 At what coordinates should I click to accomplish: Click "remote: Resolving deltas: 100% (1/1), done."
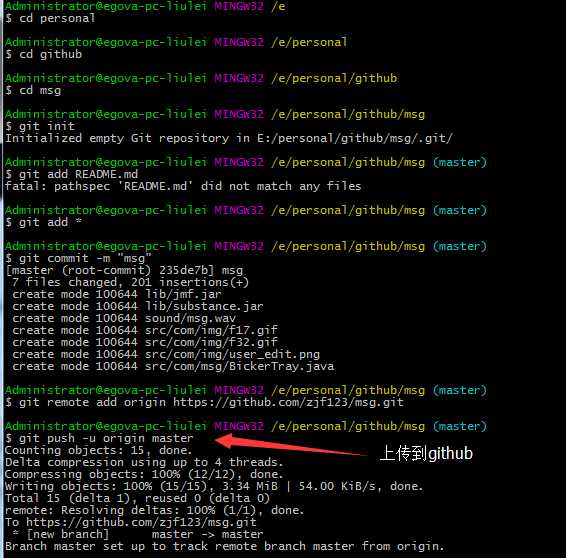click(x=154, y=510)
